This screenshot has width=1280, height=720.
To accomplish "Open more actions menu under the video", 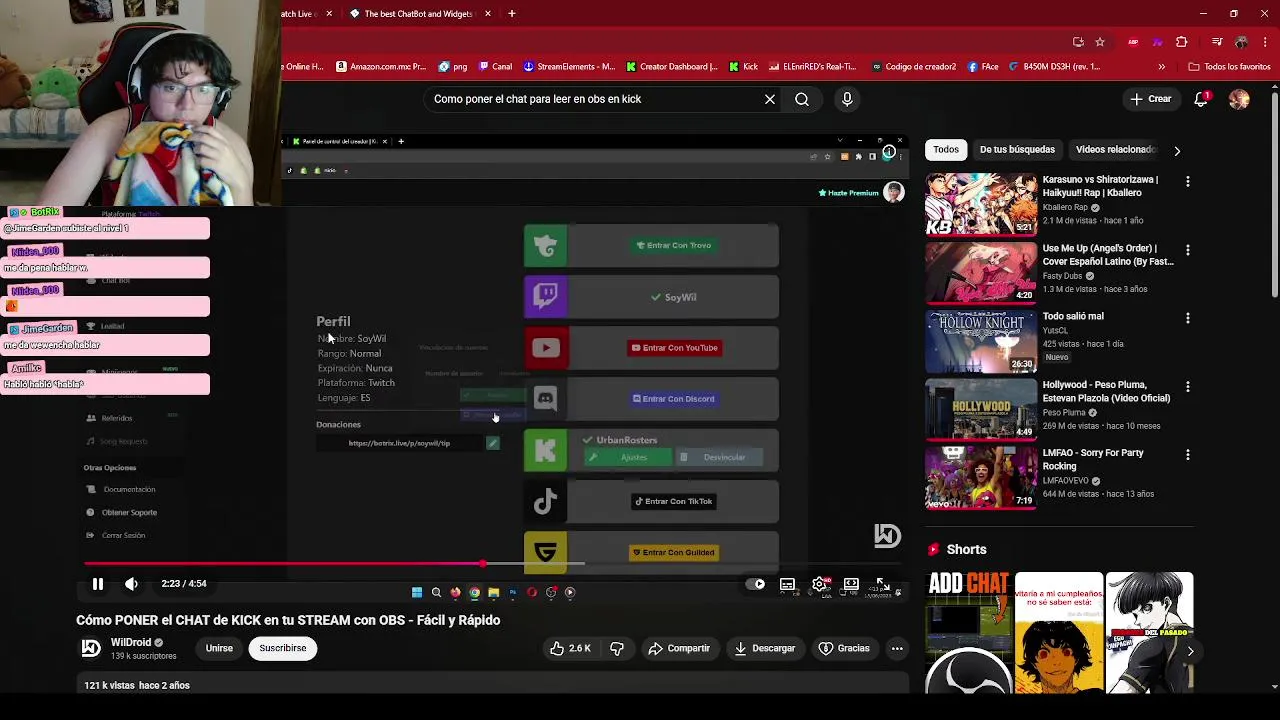I will click(897, 648).
